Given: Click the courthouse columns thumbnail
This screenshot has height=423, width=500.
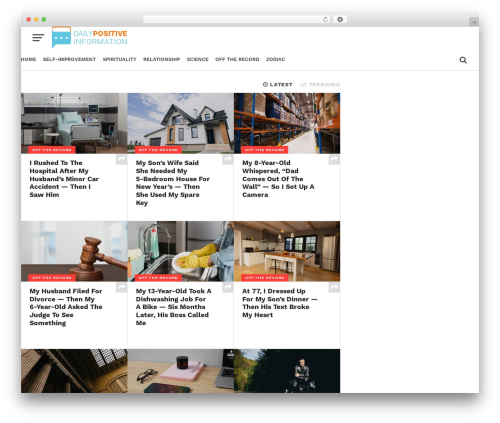Looking at the screenshot, I should [x=74, y=371].
